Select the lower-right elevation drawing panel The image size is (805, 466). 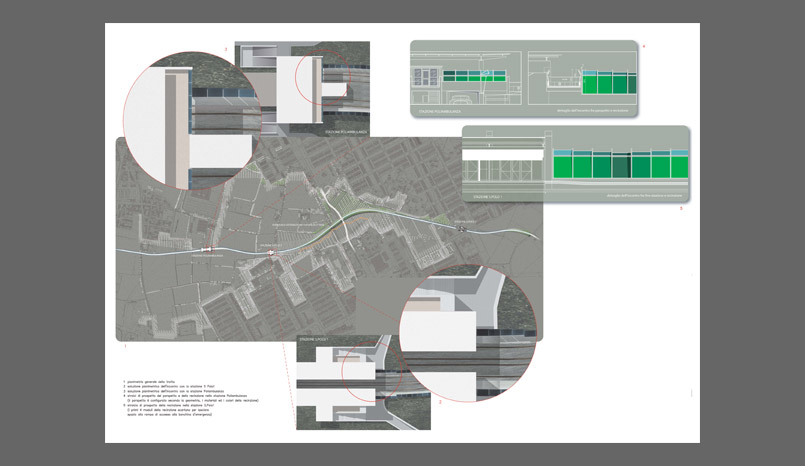point(575,164)
